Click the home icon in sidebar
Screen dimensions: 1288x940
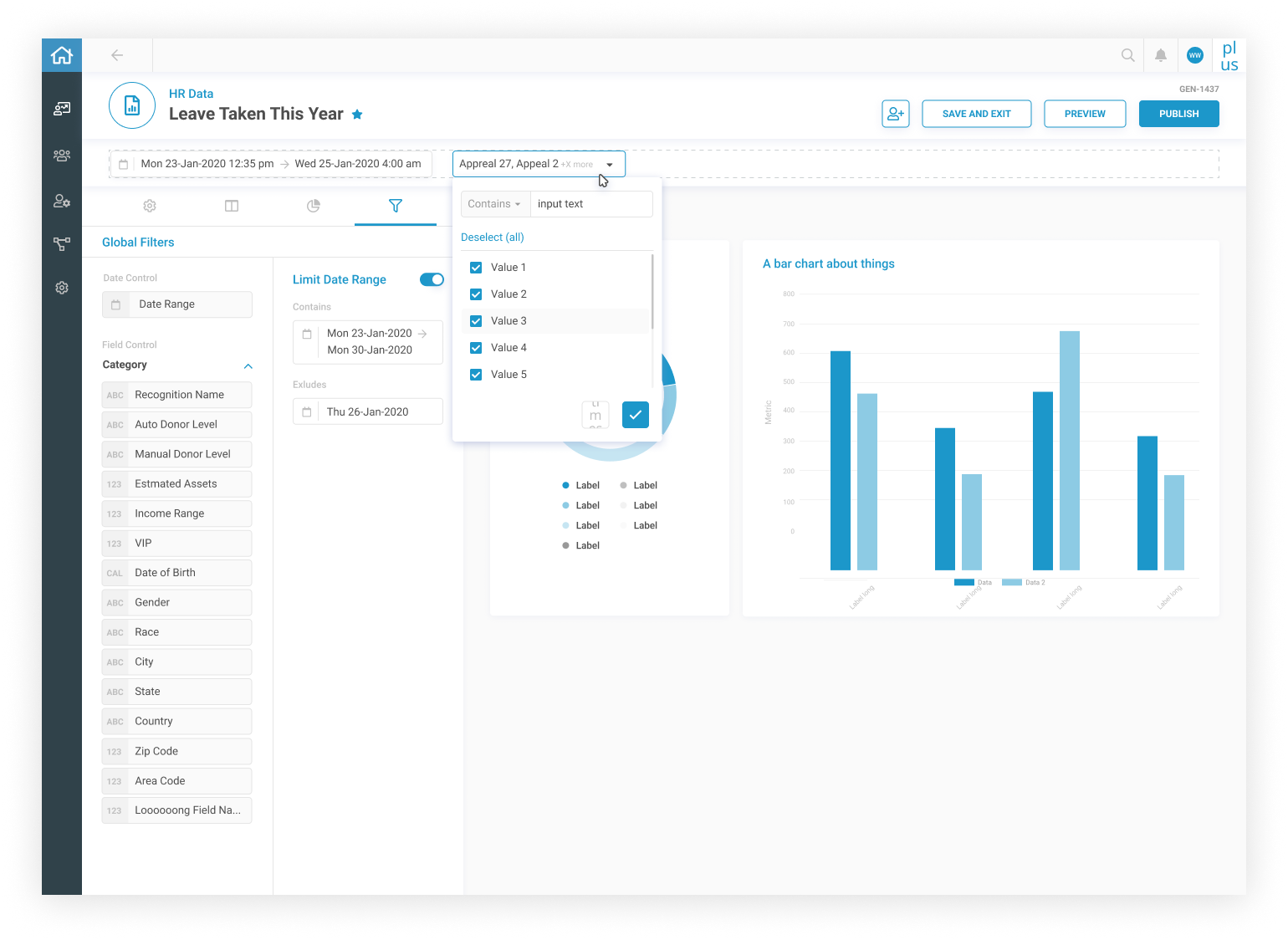click(62, 55)
